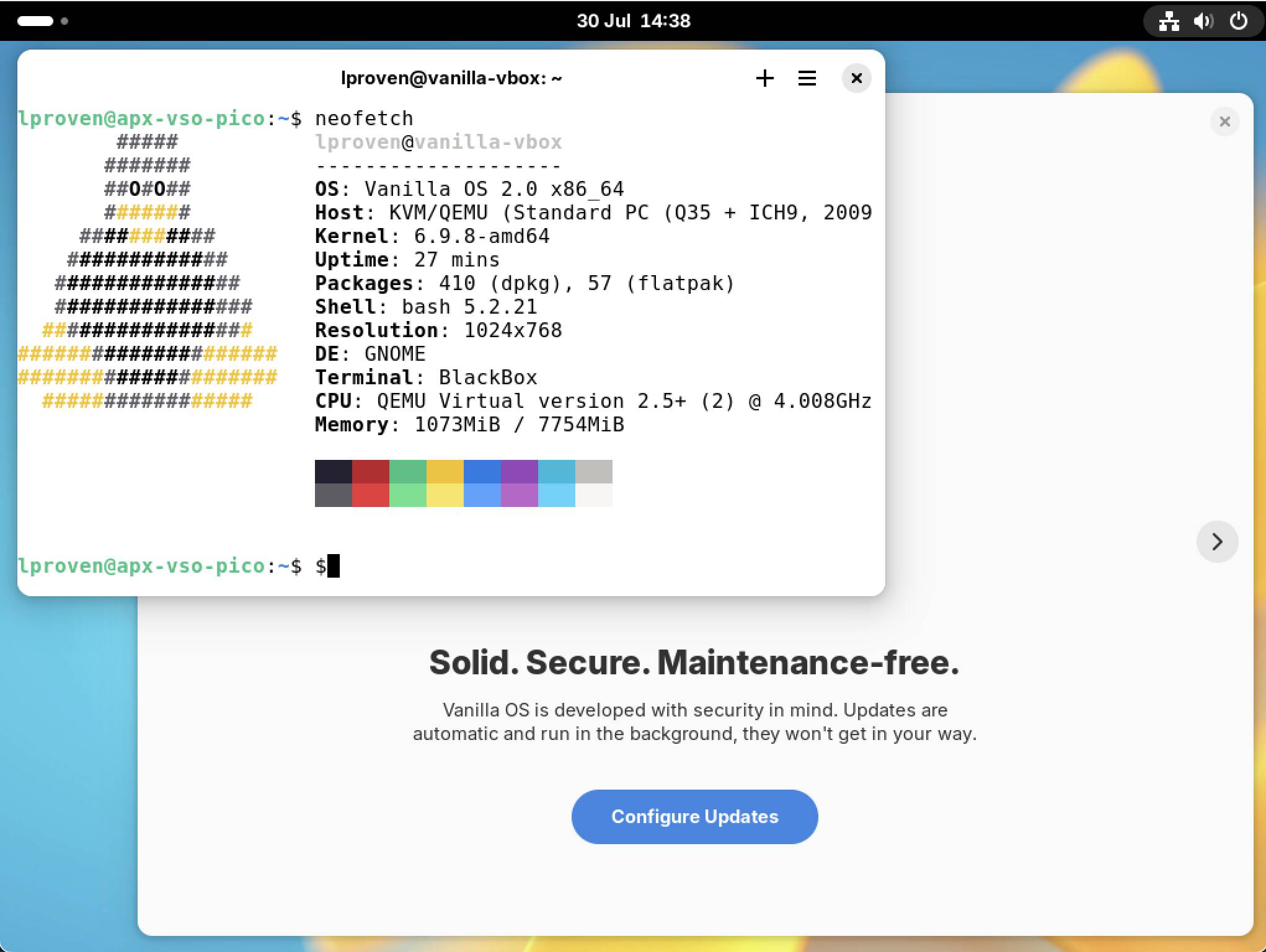Viewport: 1266px width, 952px height.
Task: Open the network status icon
Action: (x=1169, y=21)
